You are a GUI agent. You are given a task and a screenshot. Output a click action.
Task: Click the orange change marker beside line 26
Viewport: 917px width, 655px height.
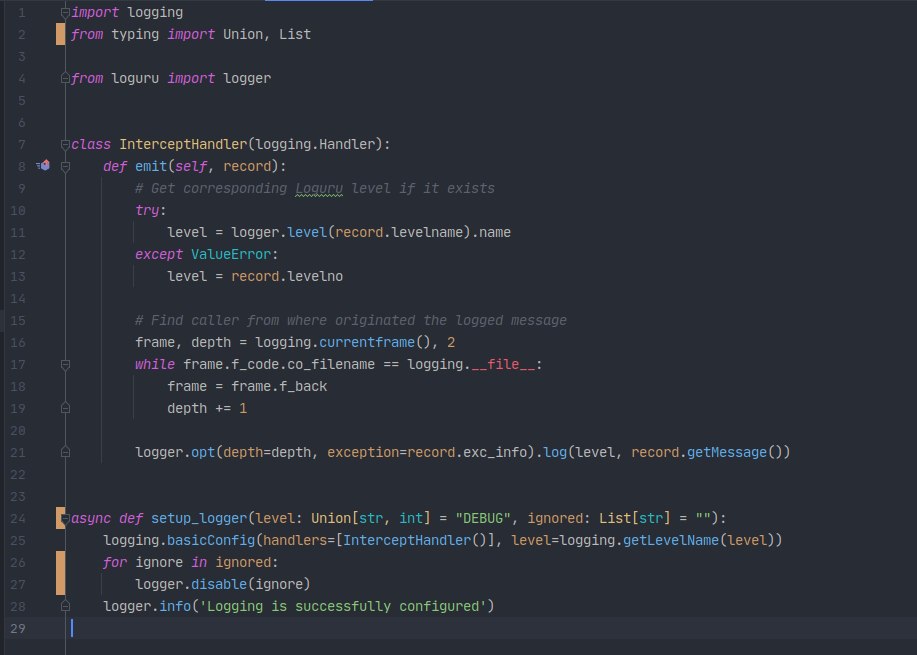[x=60, y=573]
